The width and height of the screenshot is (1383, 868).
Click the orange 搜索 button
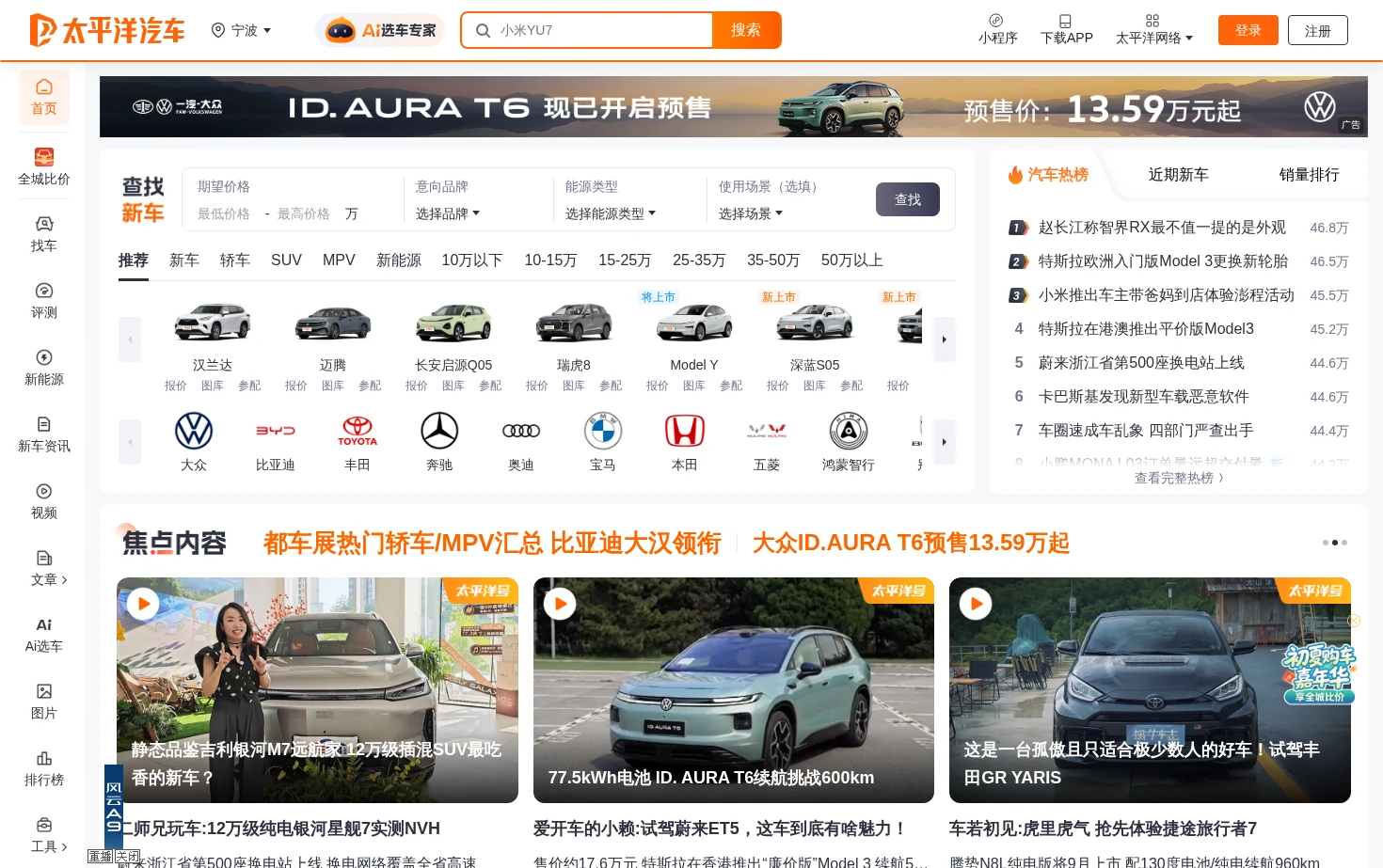746,30
